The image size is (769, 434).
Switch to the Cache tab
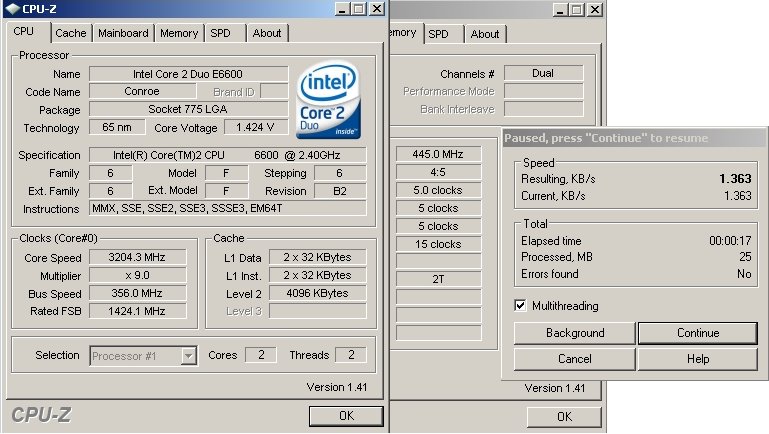point(71,33)
